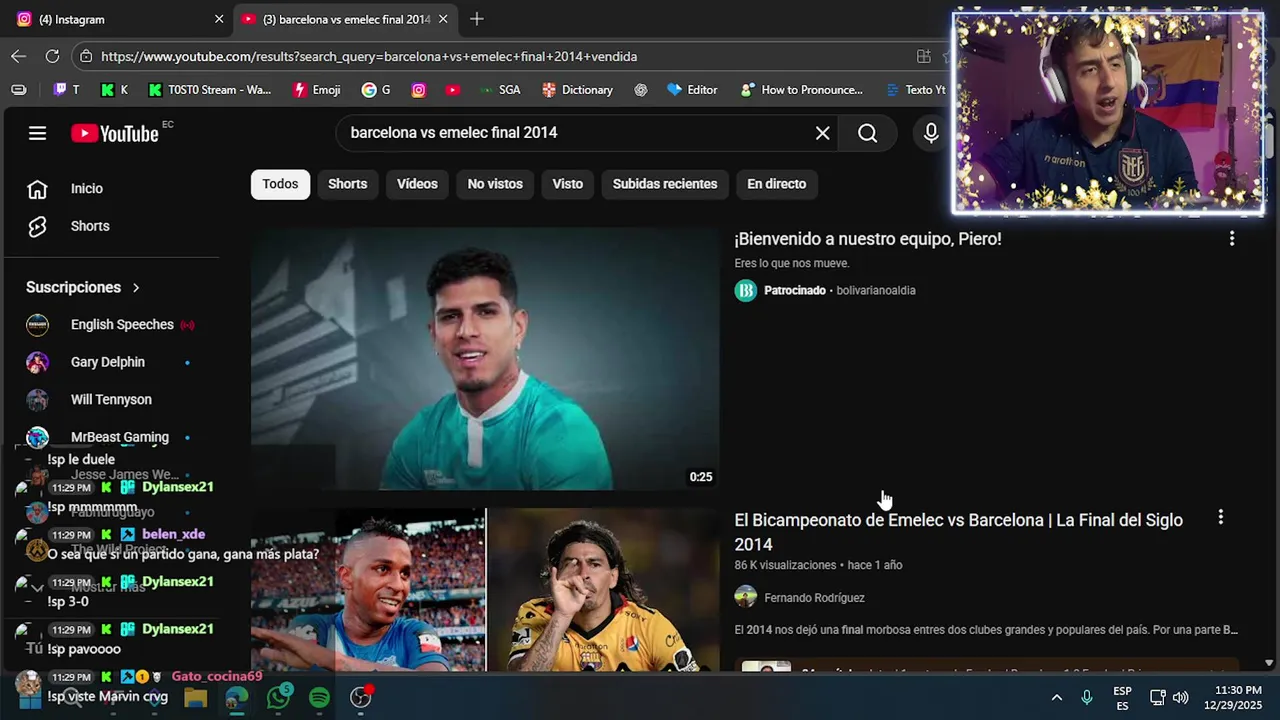Reload the page with the refresh icon
The image size is (1280, 720).
[x=52, y=56]
